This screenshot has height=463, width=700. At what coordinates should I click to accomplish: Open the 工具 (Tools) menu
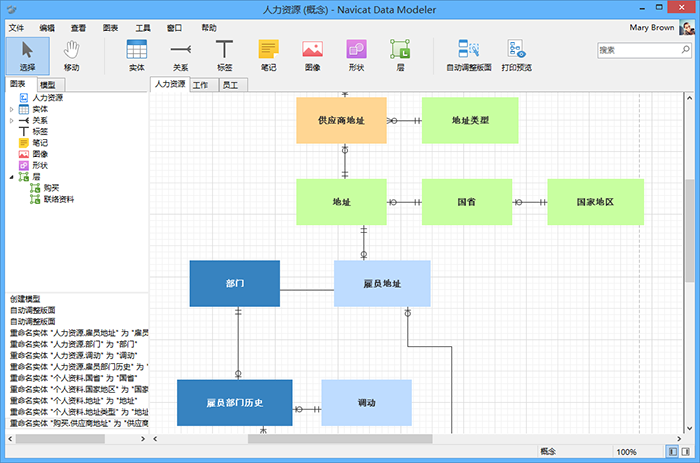pyautogui.click(x=143, y=28)
